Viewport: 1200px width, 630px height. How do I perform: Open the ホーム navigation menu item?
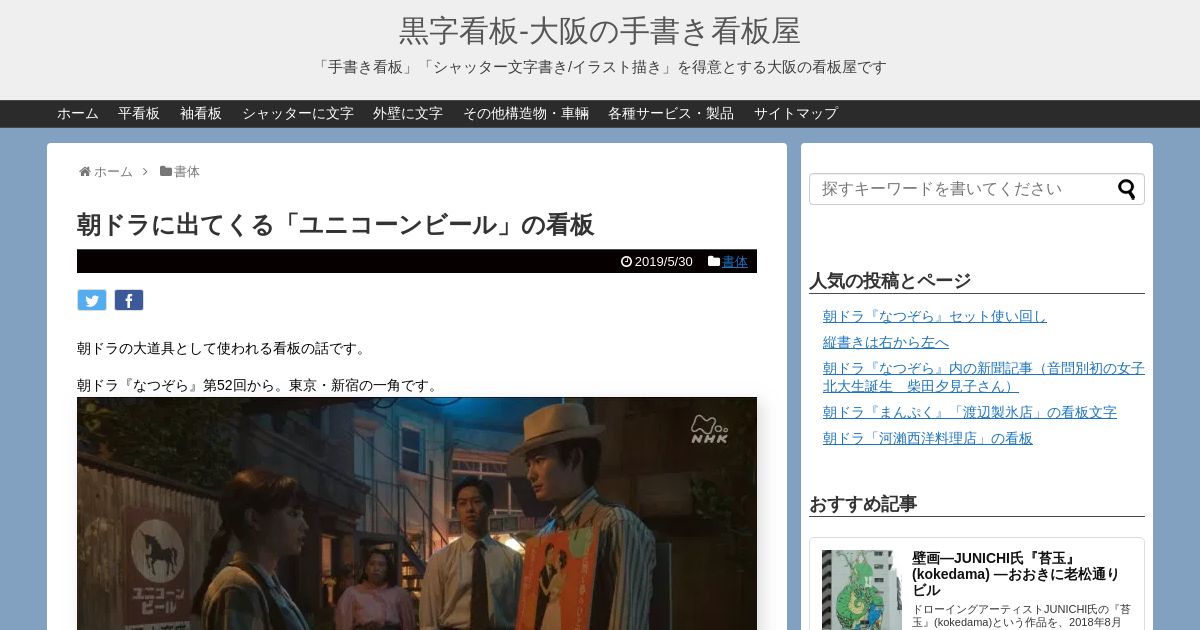(78, 114)
